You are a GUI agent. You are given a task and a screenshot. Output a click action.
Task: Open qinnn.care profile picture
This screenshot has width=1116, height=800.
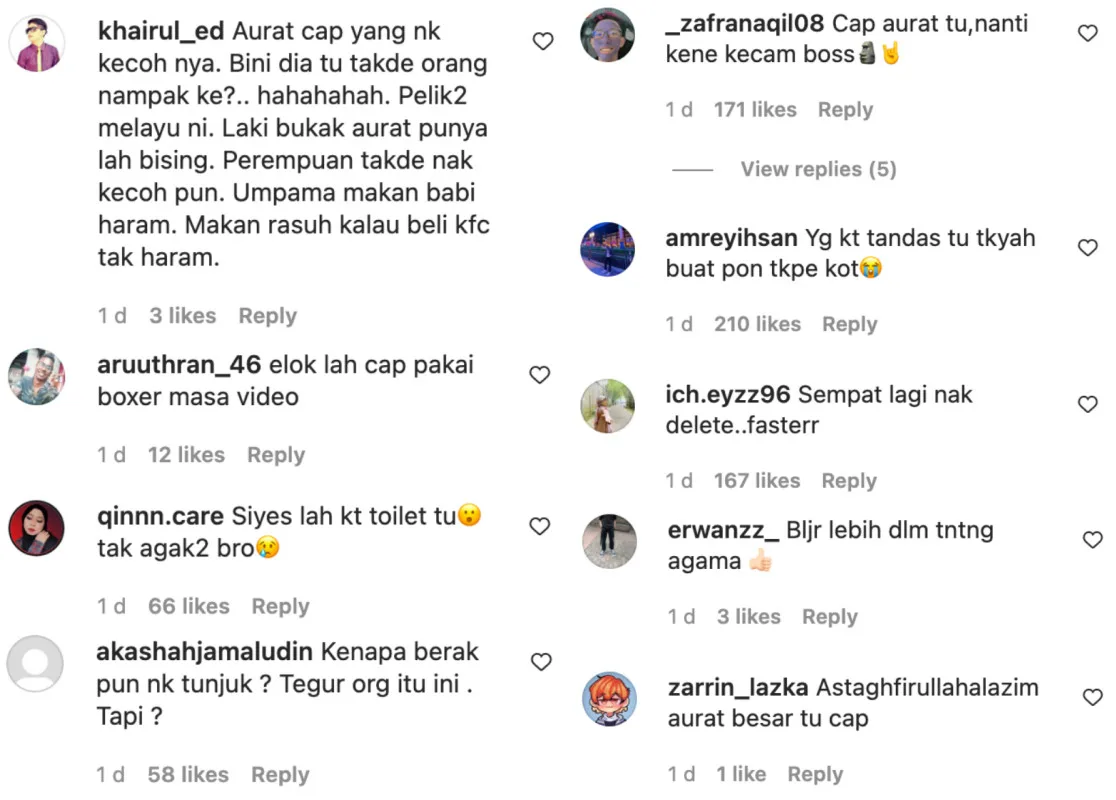point(36,527)
